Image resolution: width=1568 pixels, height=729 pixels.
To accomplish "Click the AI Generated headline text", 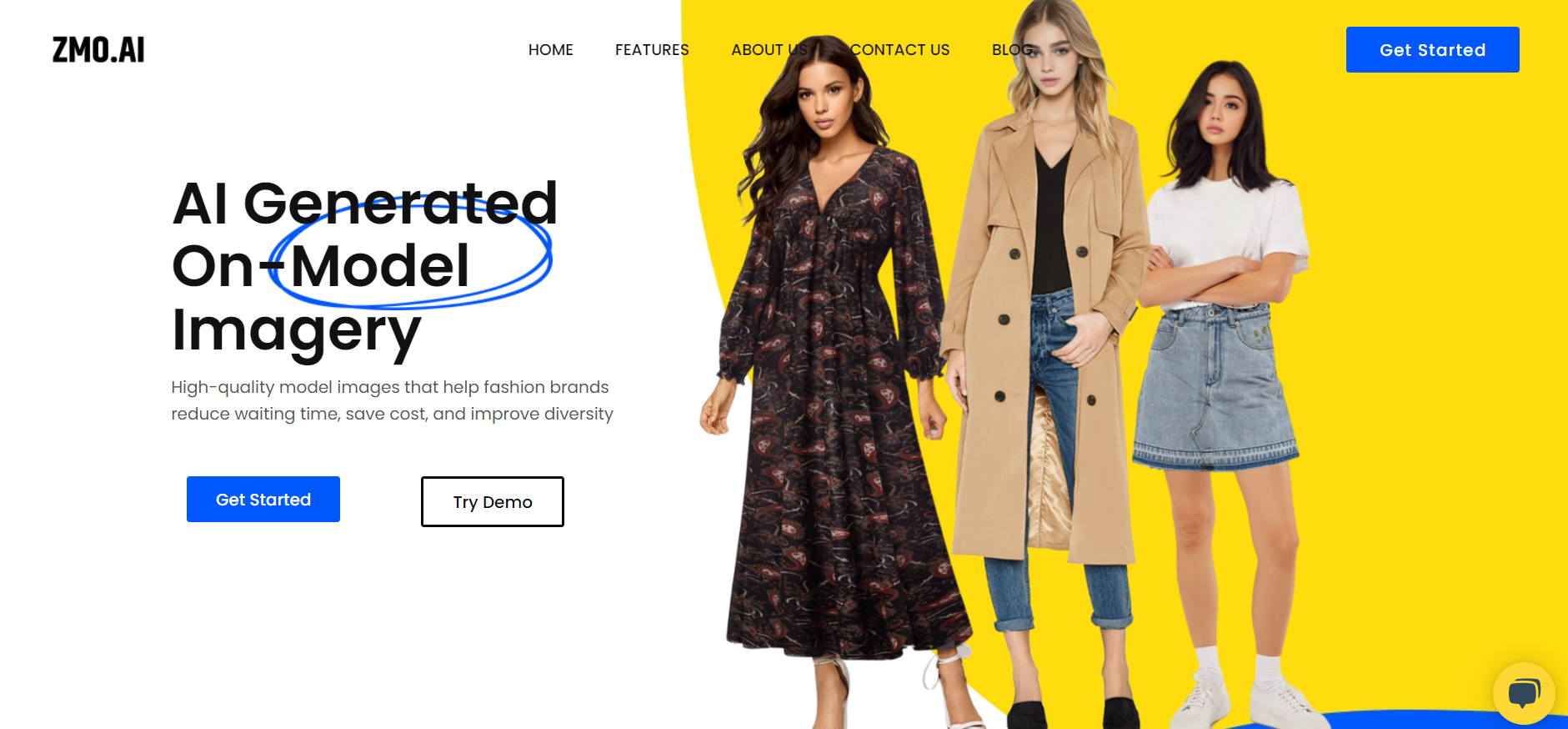I will (365, 203).
